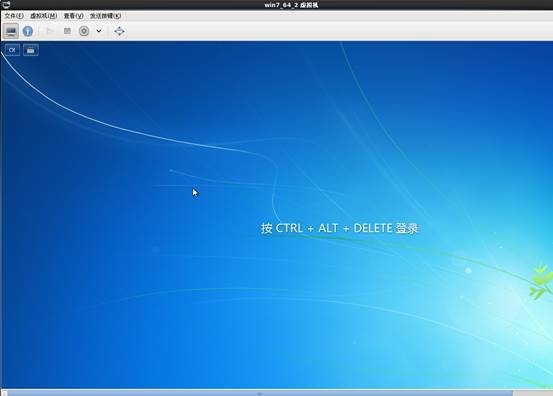The image size is (553, 396).
Task: Open the 查看(V) menu
Action: (73, 16)
